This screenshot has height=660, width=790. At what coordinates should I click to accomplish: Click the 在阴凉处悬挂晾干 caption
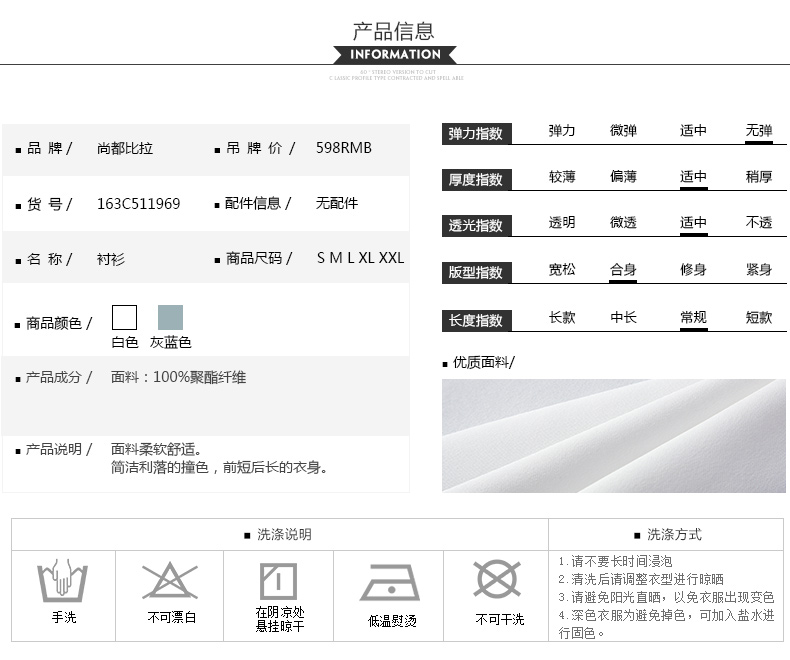pos(280,620)
